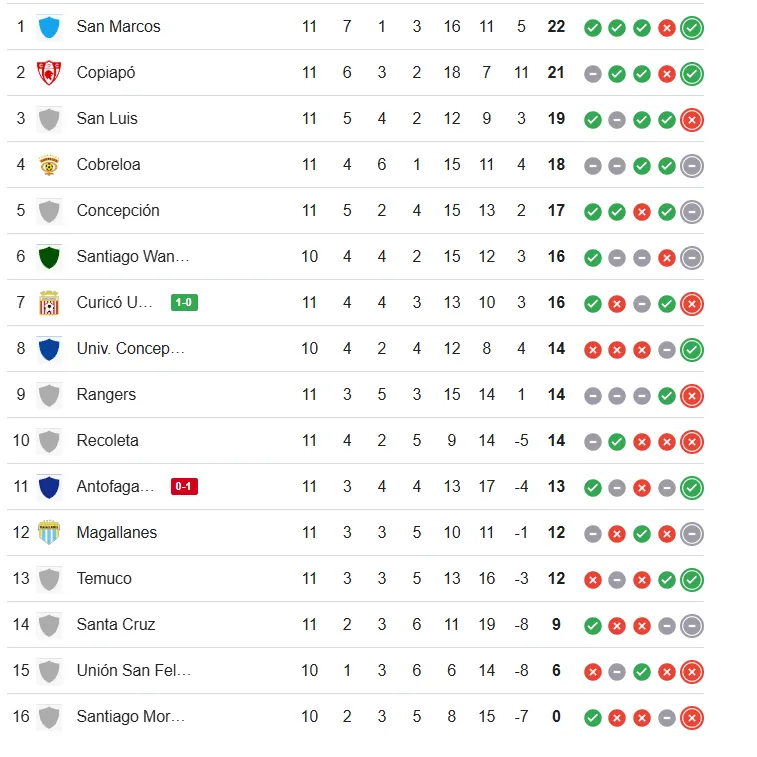The width and height of the screenshot is (757, 757).
Task: Open the San Luis team name
Action: tap(107, 119)
